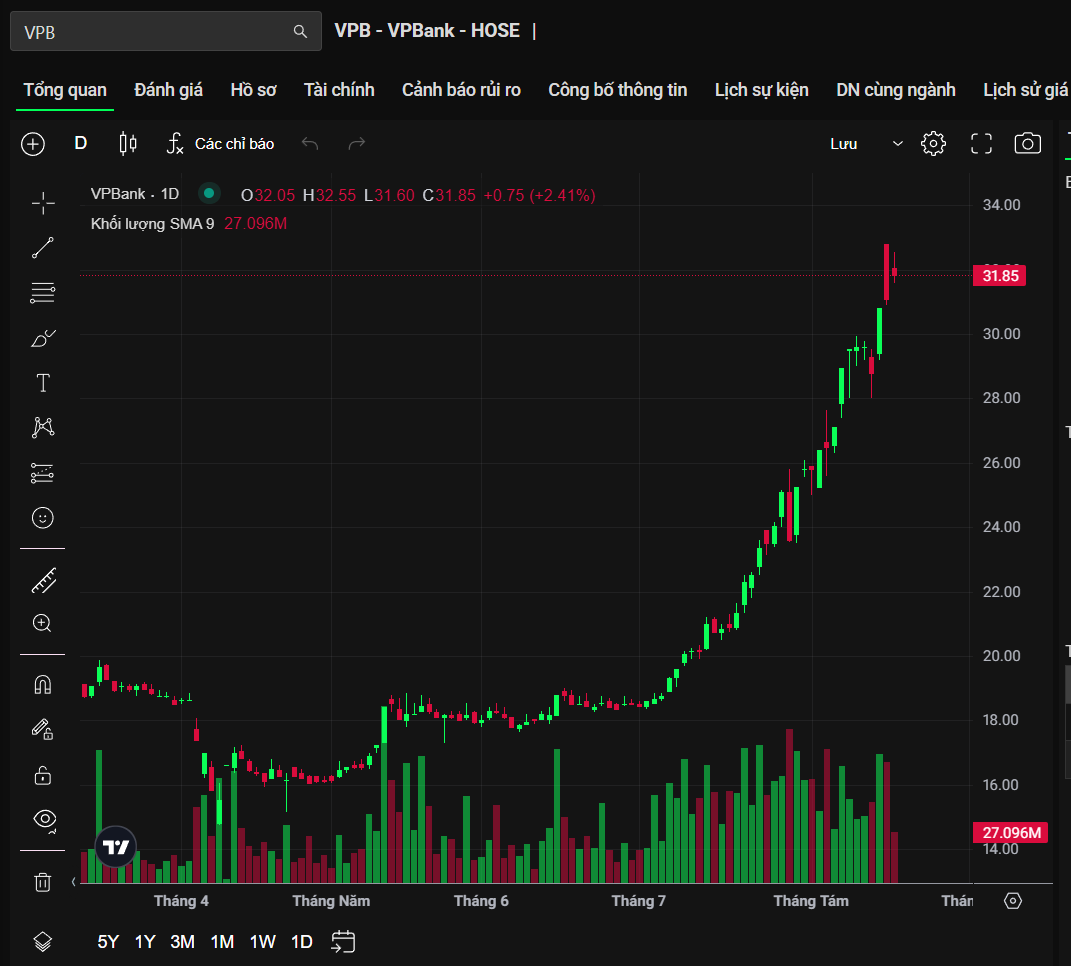1071x966 pixels.
Task: Open the Cảnh báo rủi ro tab
Action: [461, 90]
